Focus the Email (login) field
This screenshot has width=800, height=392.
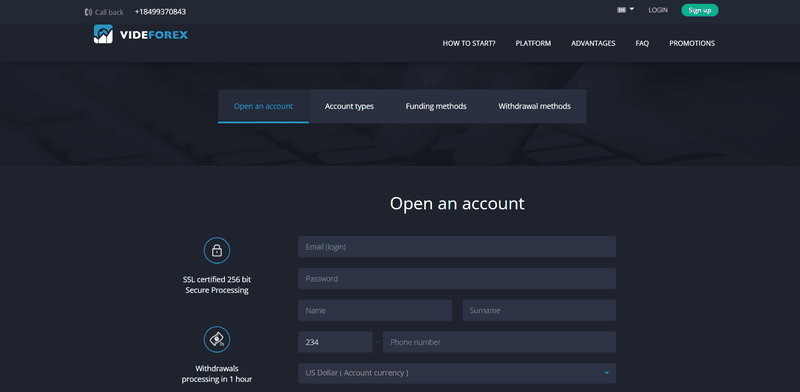457,247
